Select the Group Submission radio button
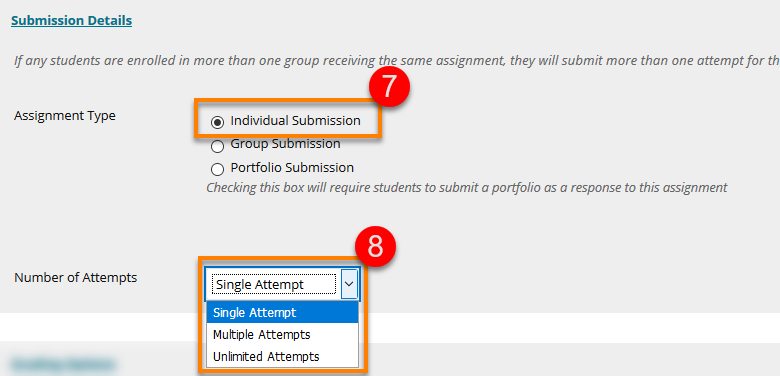 point(217,146)
